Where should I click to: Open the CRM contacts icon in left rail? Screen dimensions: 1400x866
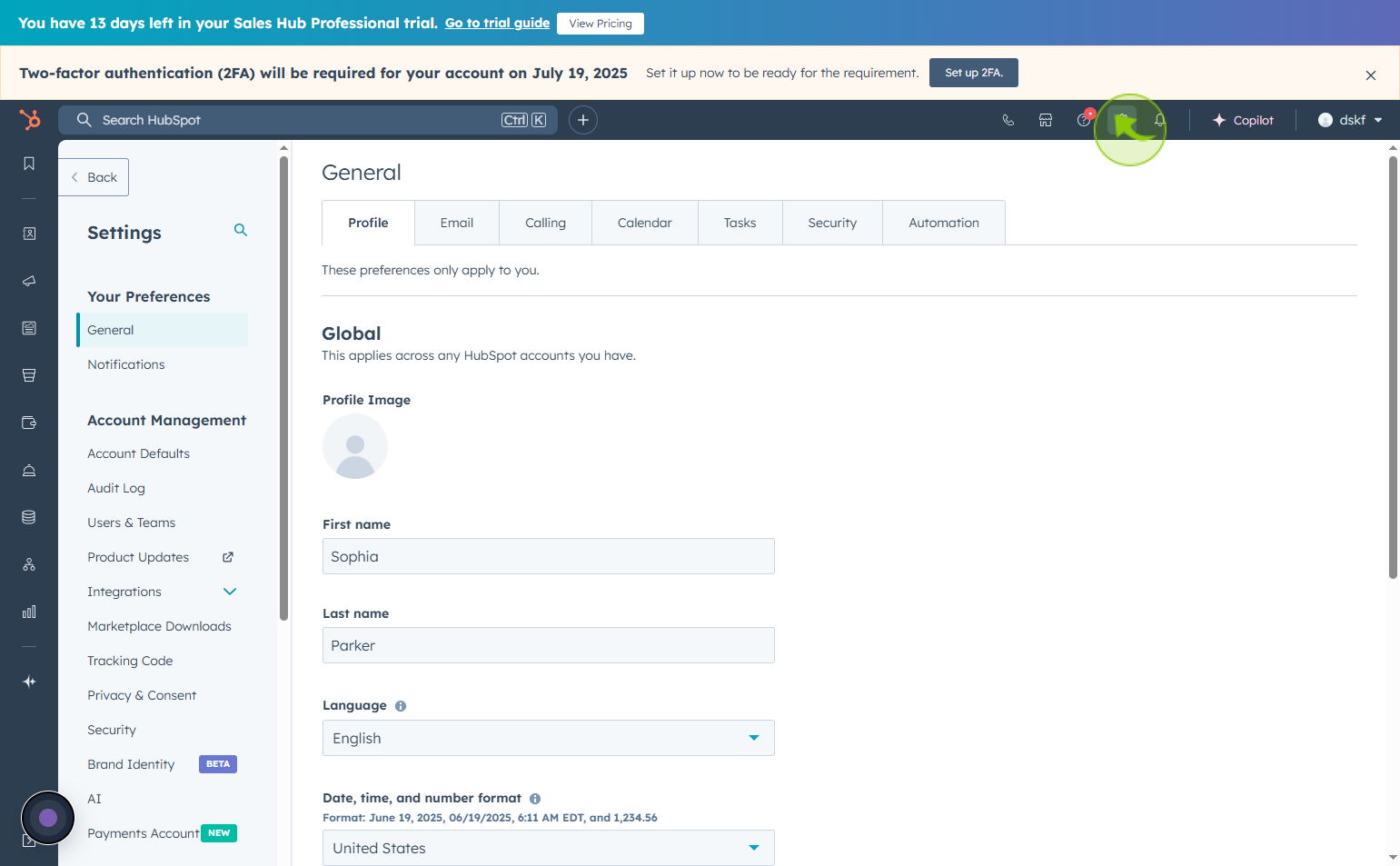click(29, 234)
